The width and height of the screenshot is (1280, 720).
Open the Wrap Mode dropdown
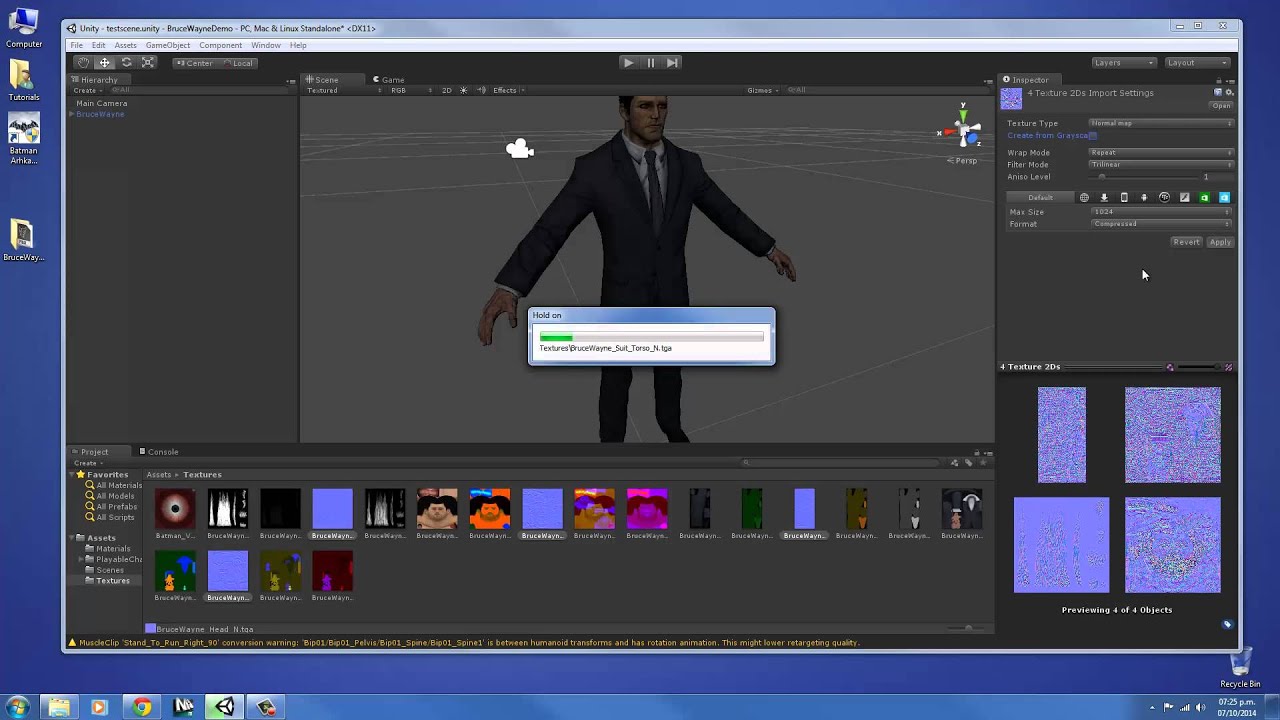1161,152
